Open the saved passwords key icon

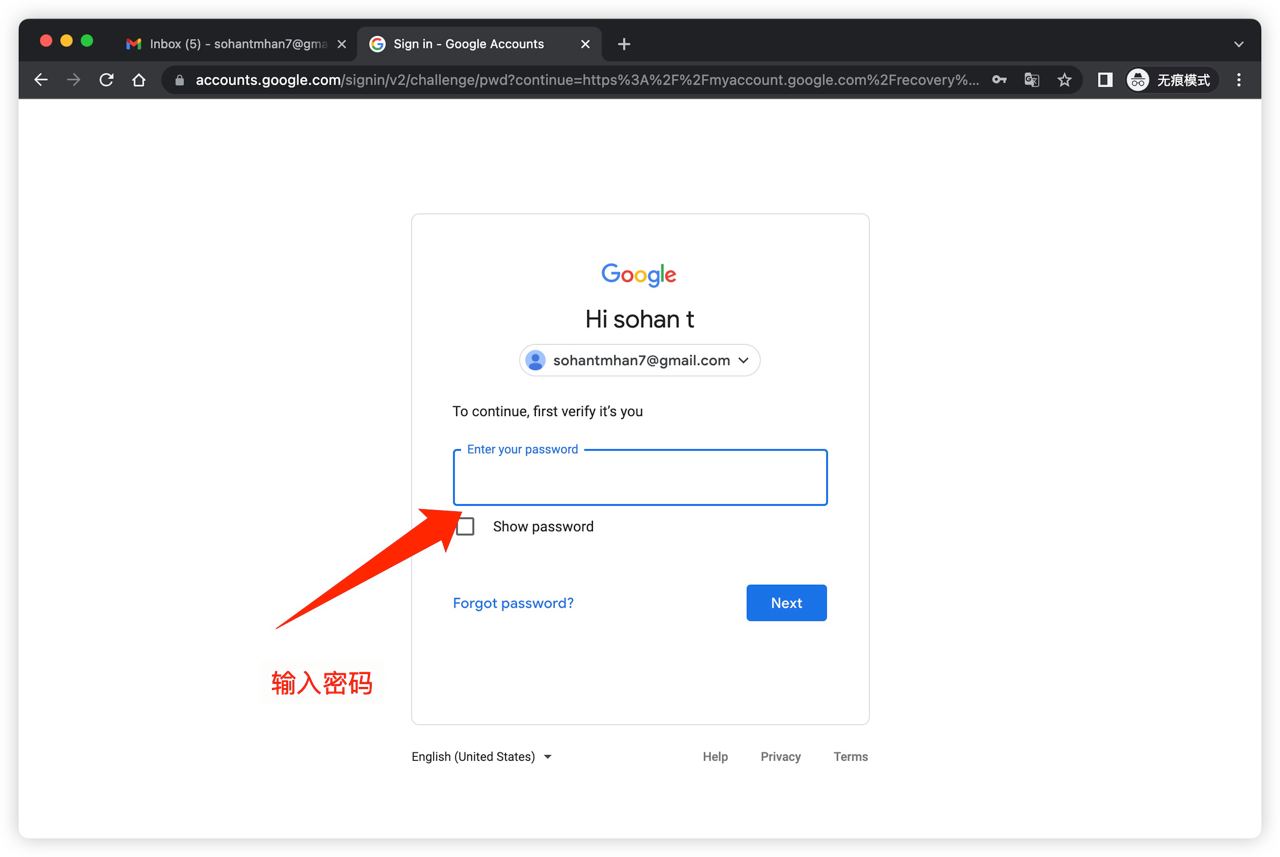point(999,80)
